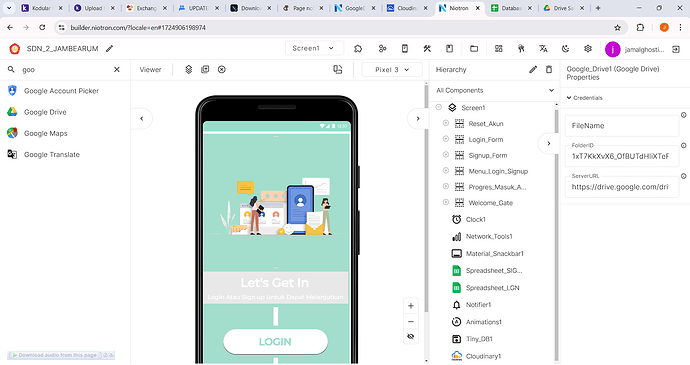Viewport: 690px width, 365px height.
Task: Expand the Reset_Akun node
Action: 445,123
